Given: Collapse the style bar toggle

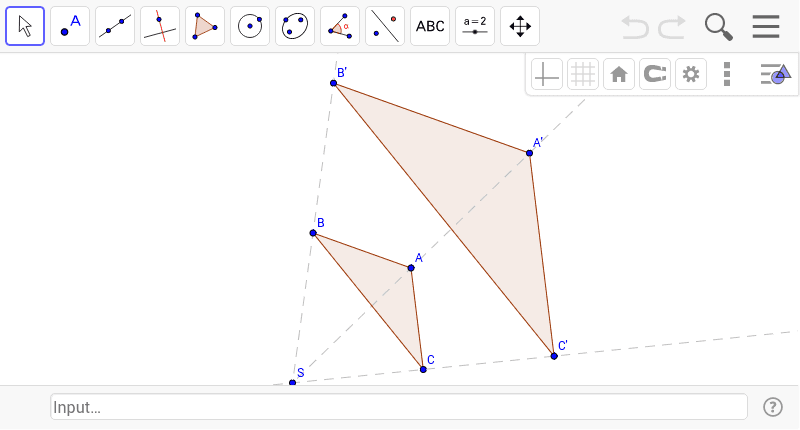Looking at the screenshot, I should (x=775, y=74).
